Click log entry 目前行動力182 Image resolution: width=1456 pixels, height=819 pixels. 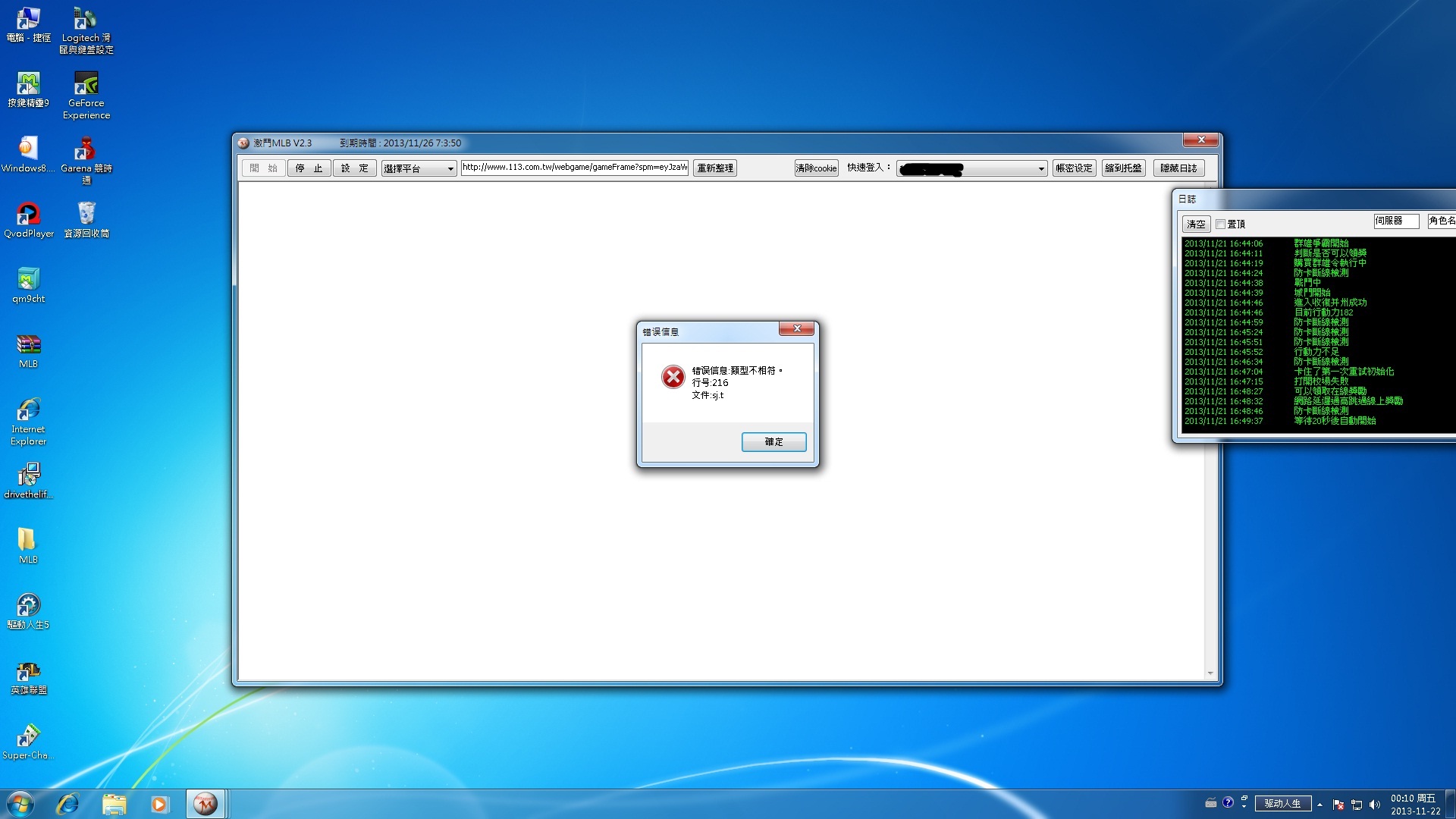1323,312
